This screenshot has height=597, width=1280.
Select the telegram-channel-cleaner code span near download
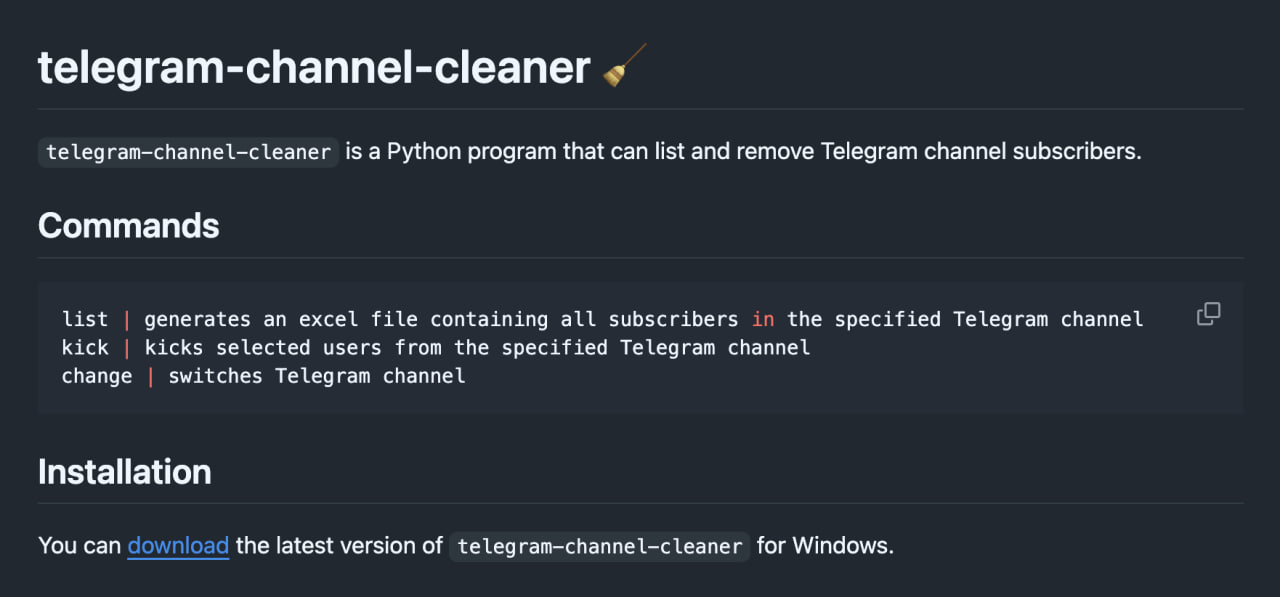point(598,546)
